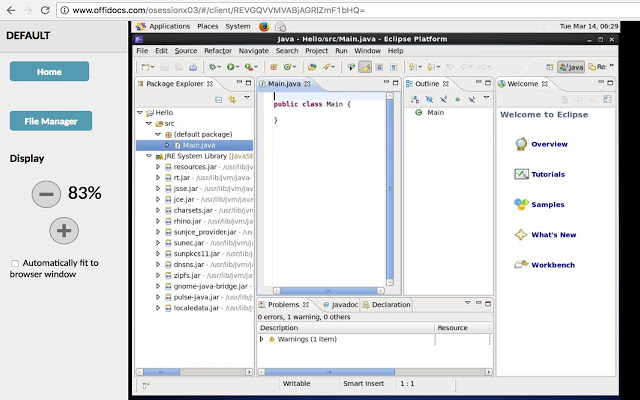
Task: Open the Overview link in Welcome
Action: 549,144
